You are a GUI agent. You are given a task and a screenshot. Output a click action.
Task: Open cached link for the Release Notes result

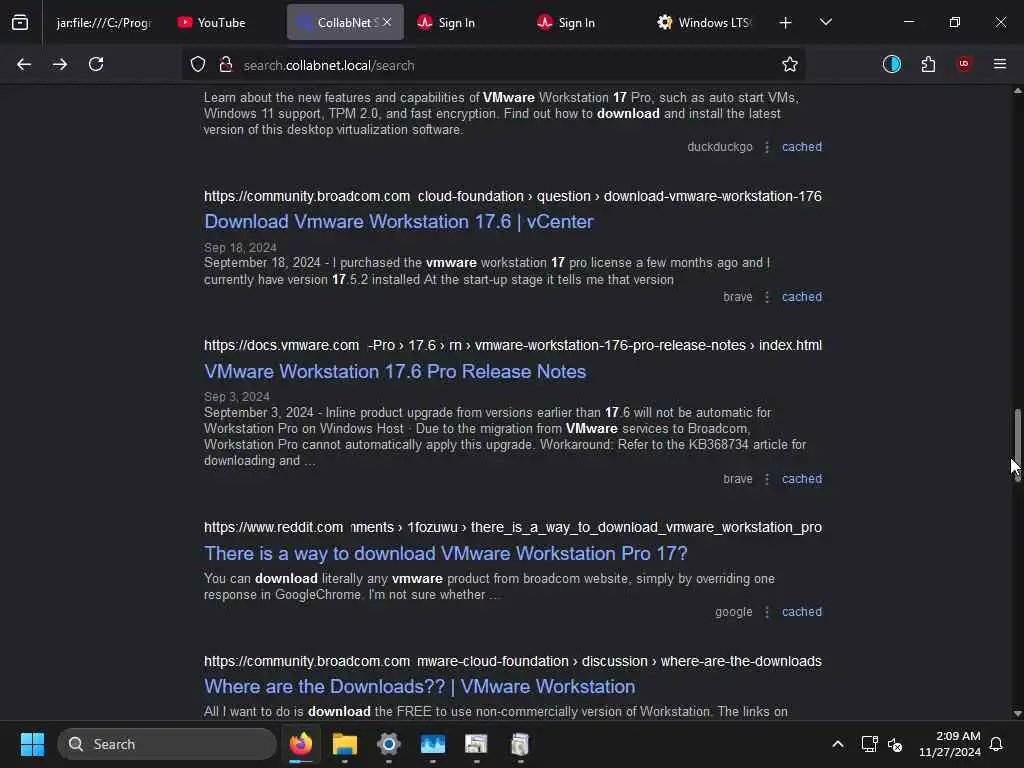click(x=802, y=479)
